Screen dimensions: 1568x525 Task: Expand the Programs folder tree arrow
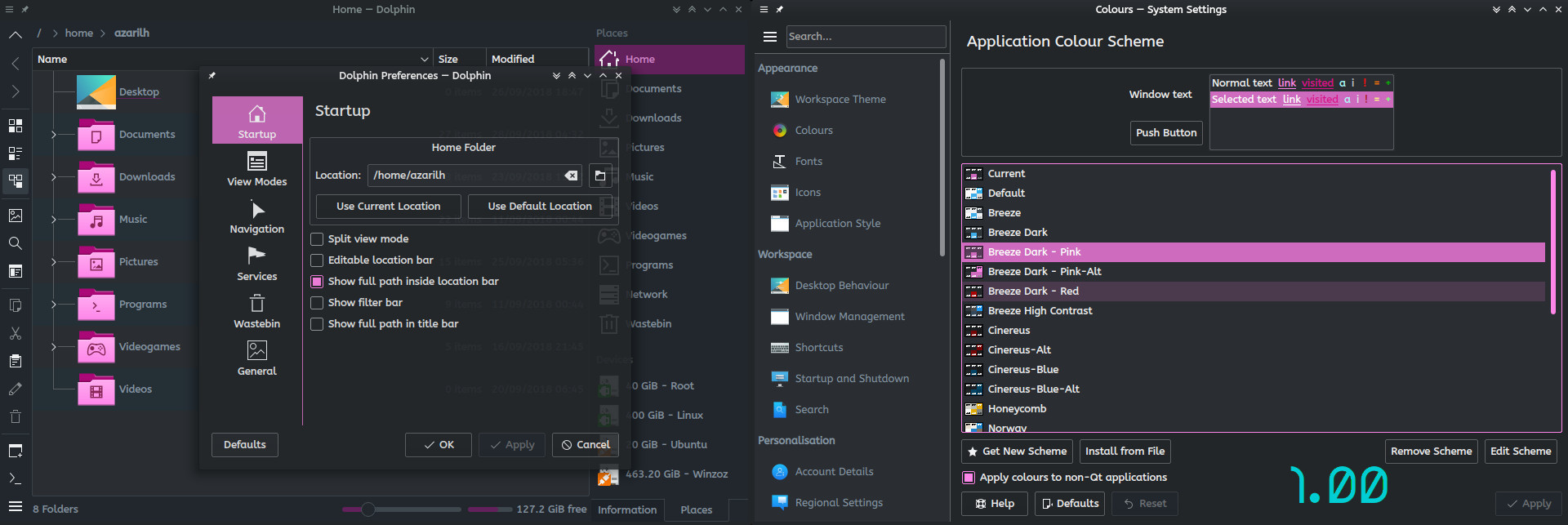click(x=54, y=305)
